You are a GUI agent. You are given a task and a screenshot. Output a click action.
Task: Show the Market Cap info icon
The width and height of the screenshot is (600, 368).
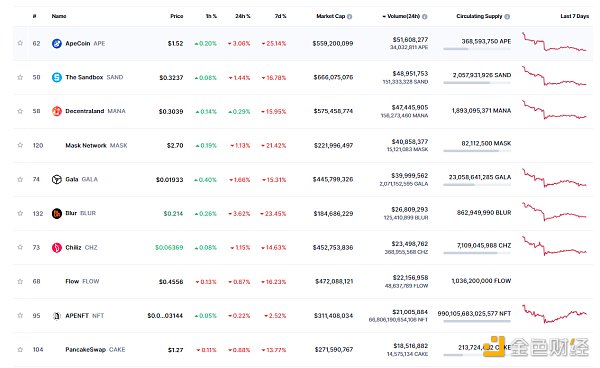349,16
